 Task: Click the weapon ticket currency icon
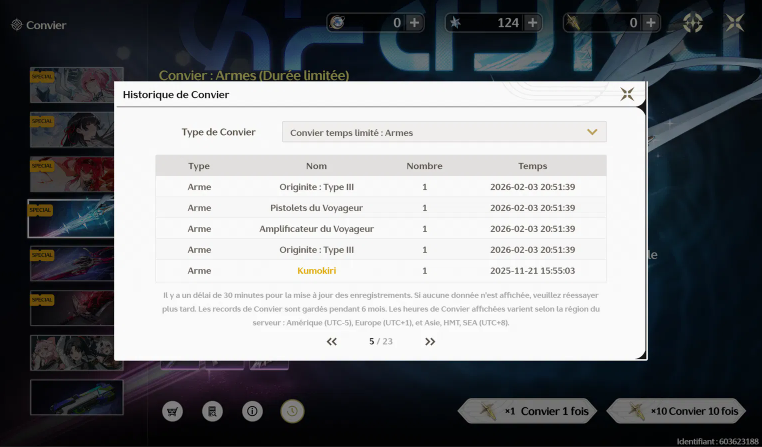[573, 22]
